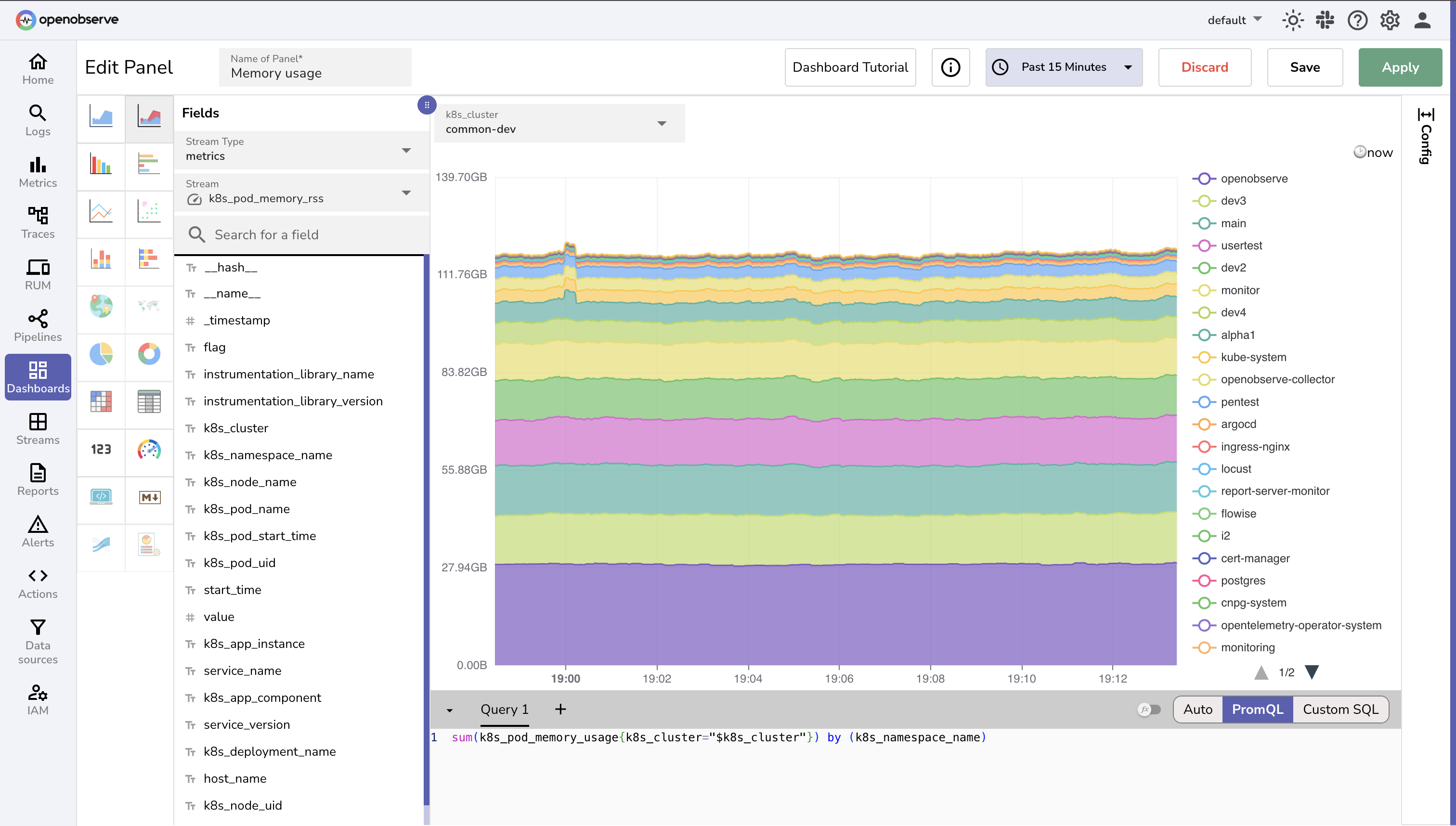Hide the openobserve series in the legend
Screen dimensions: 1456x826
click(x=1254, y=178)
